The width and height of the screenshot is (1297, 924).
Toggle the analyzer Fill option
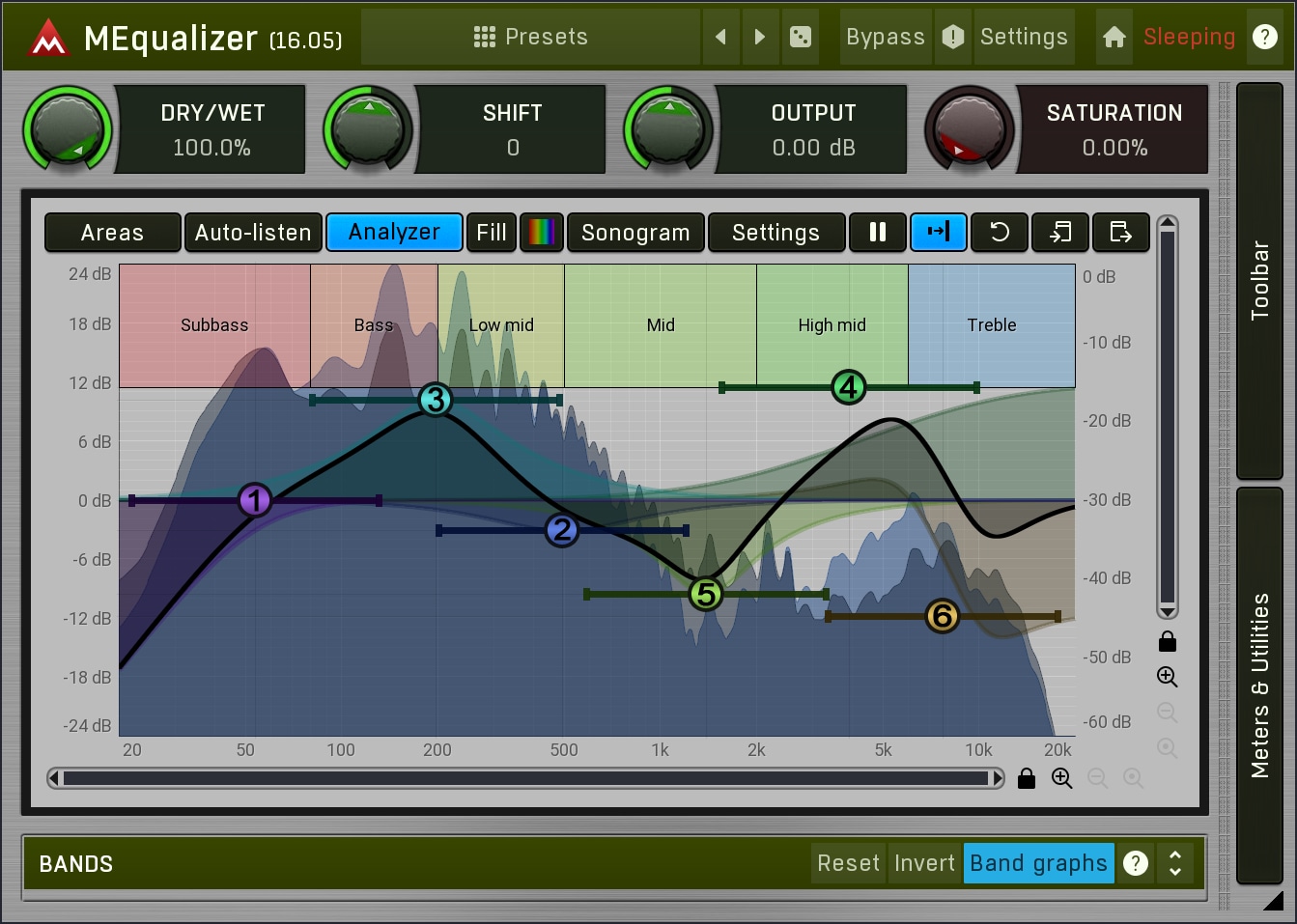click(492, 233)
